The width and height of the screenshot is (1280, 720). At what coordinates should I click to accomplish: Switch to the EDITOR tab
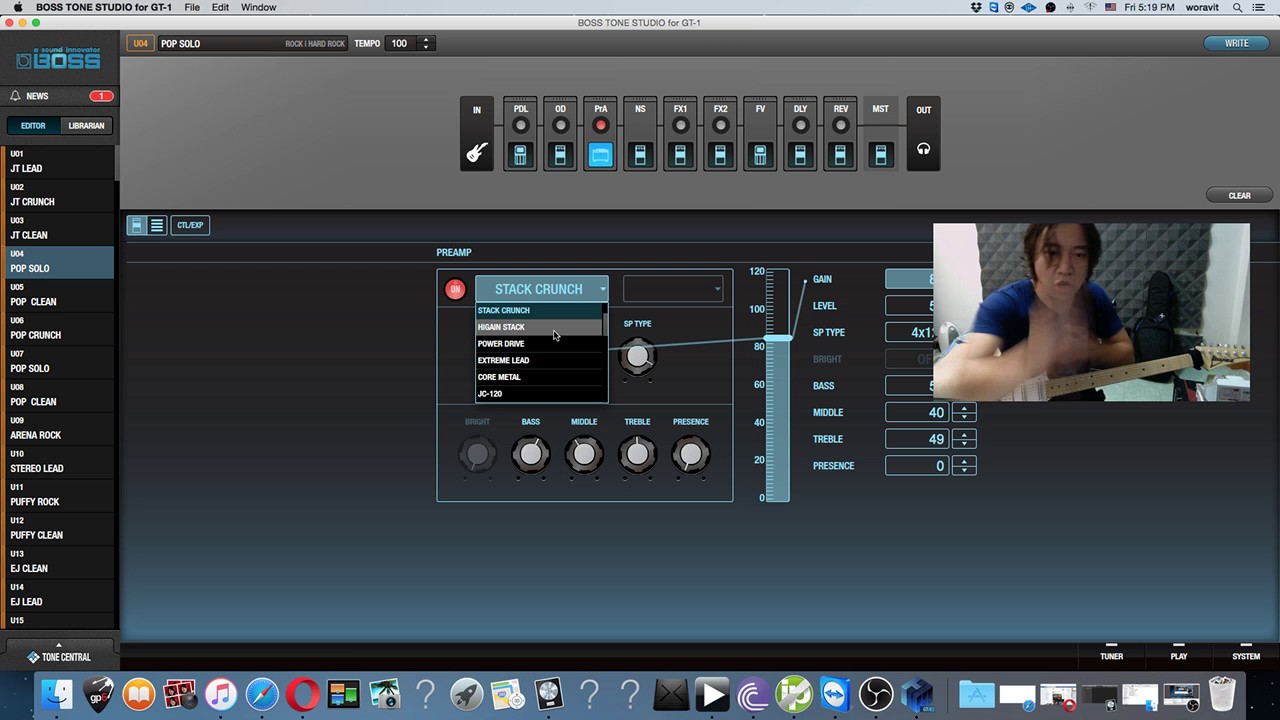point(33,126)
